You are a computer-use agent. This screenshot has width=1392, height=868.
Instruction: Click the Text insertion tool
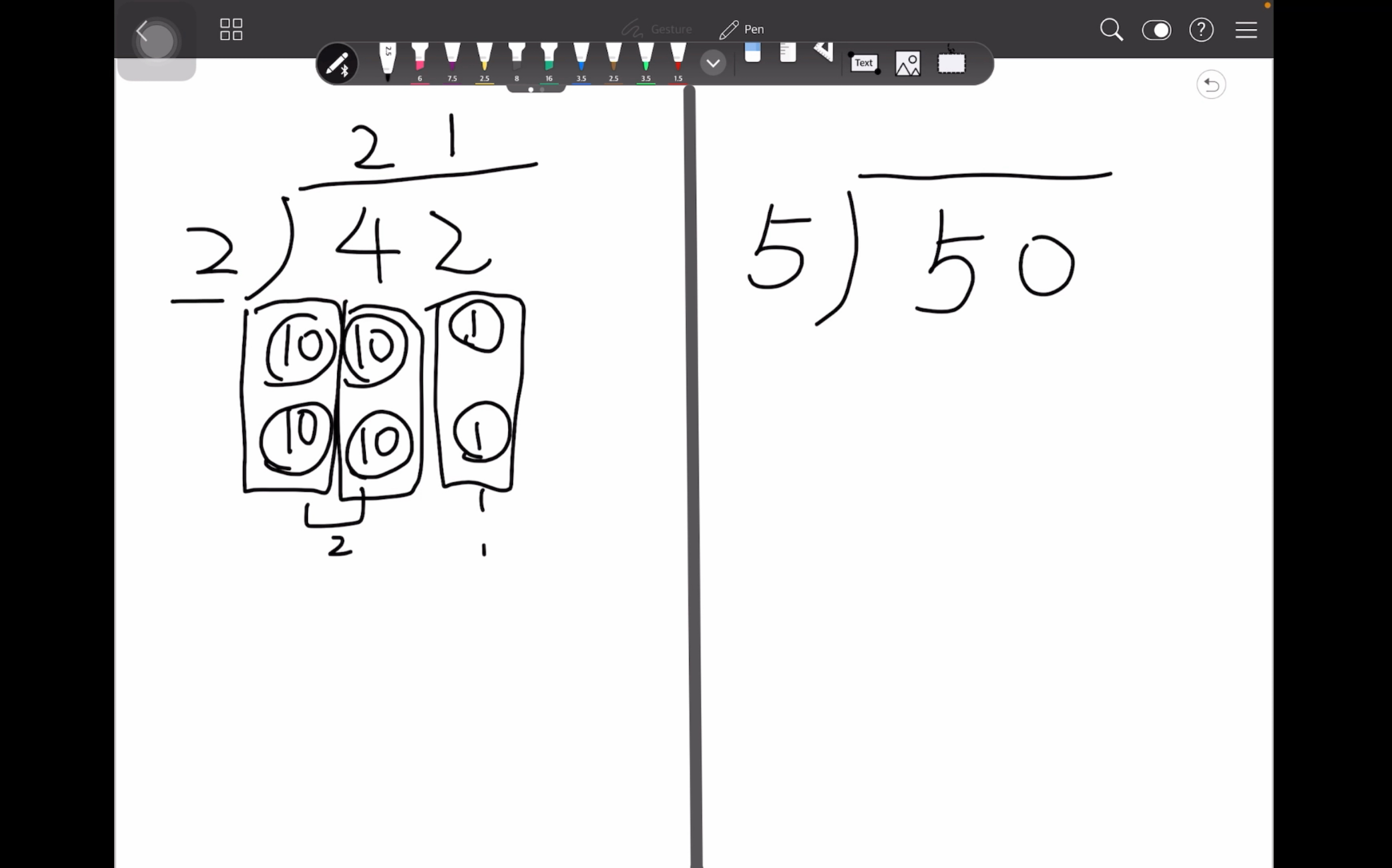click(862, 63)
